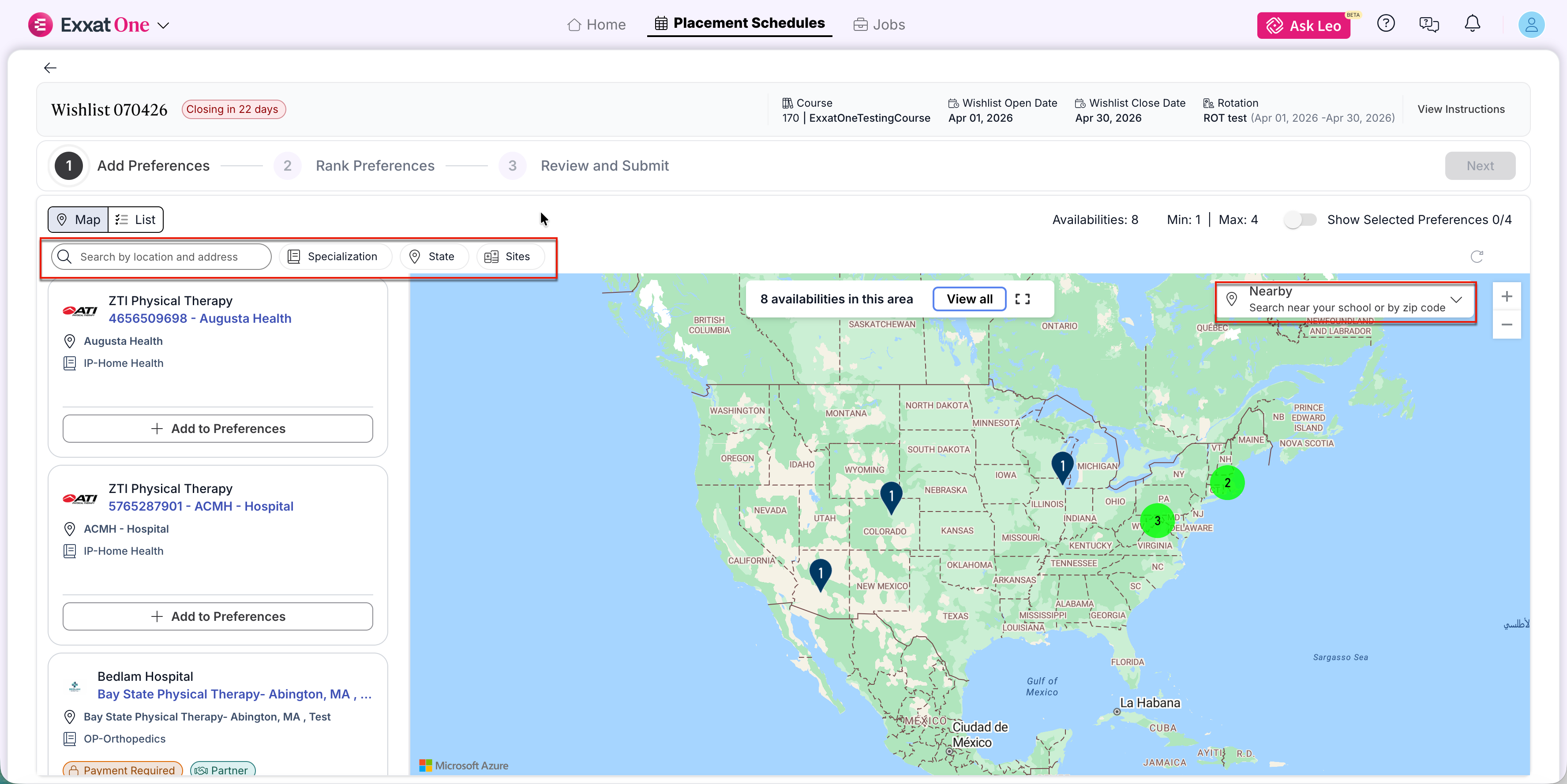Switch to Map view

click(79, 220)
